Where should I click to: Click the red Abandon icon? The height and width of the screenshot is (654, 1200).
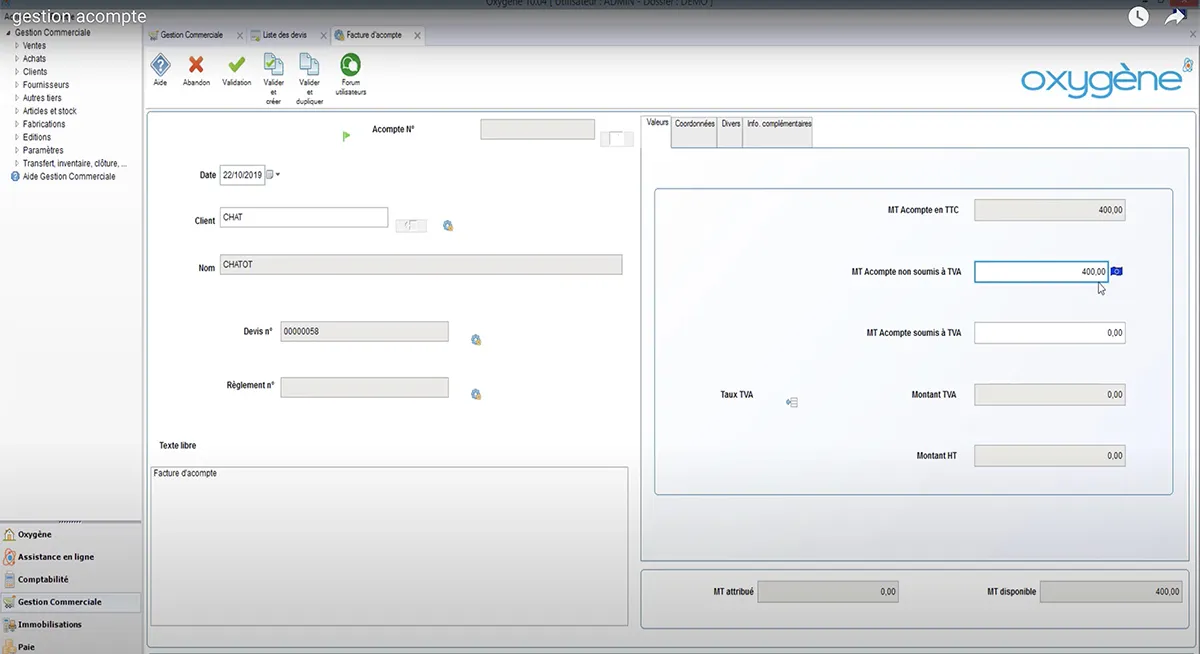196,66
